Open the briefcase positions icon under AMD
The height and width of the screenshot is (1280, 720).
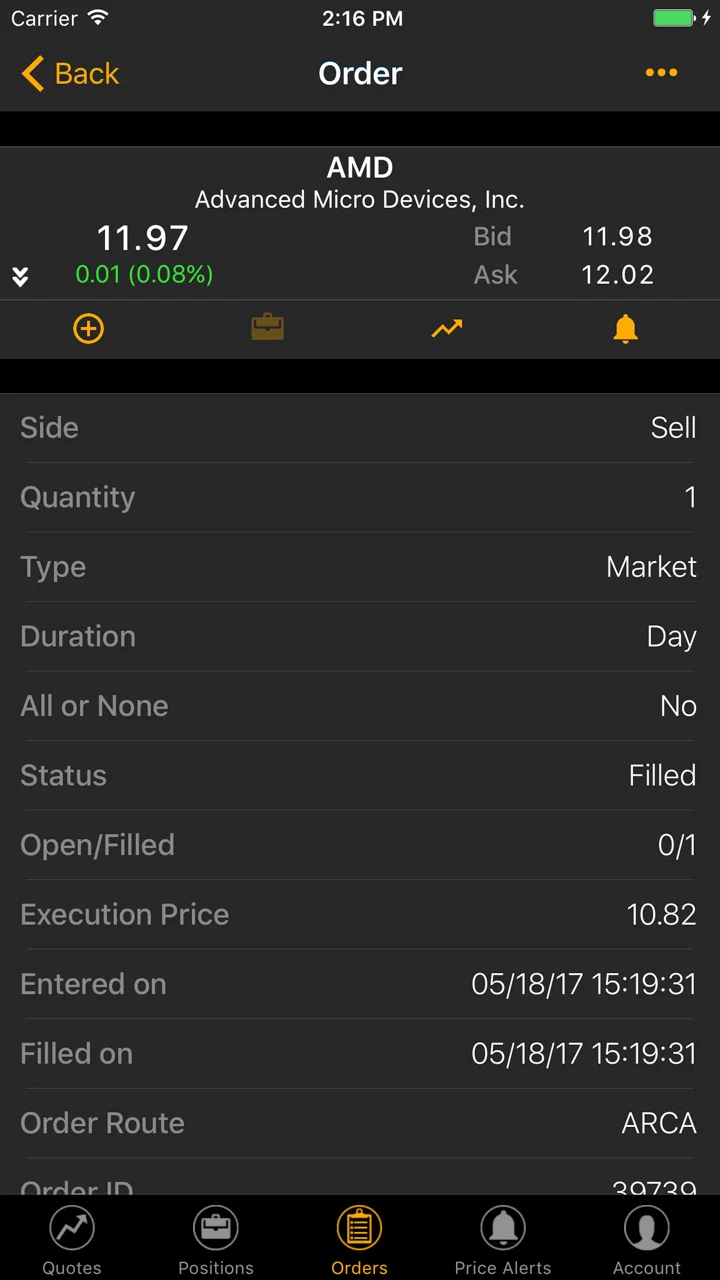268,328
